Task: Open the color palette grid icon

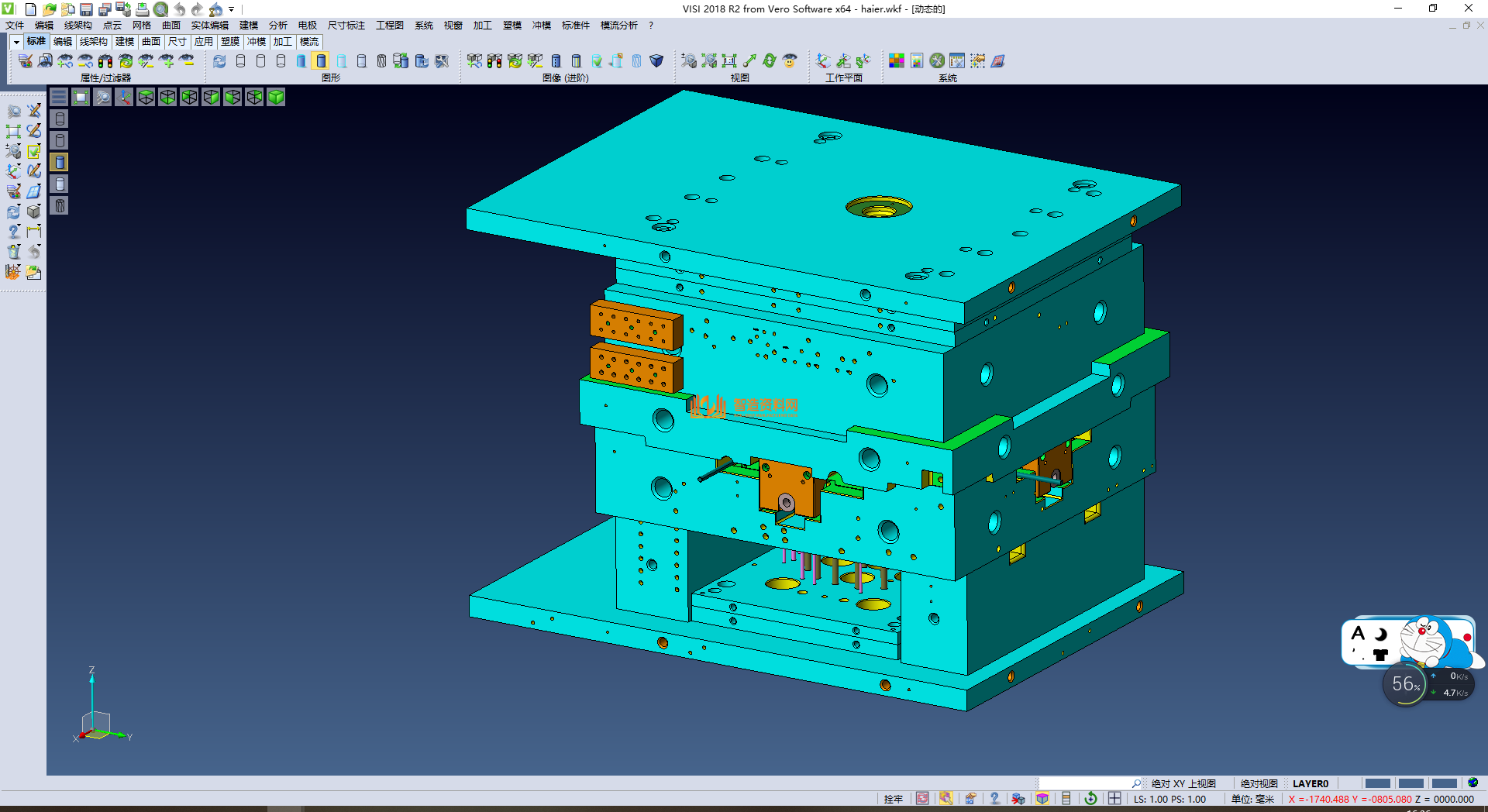Action: pyautogui.click(x=897, y=61)
